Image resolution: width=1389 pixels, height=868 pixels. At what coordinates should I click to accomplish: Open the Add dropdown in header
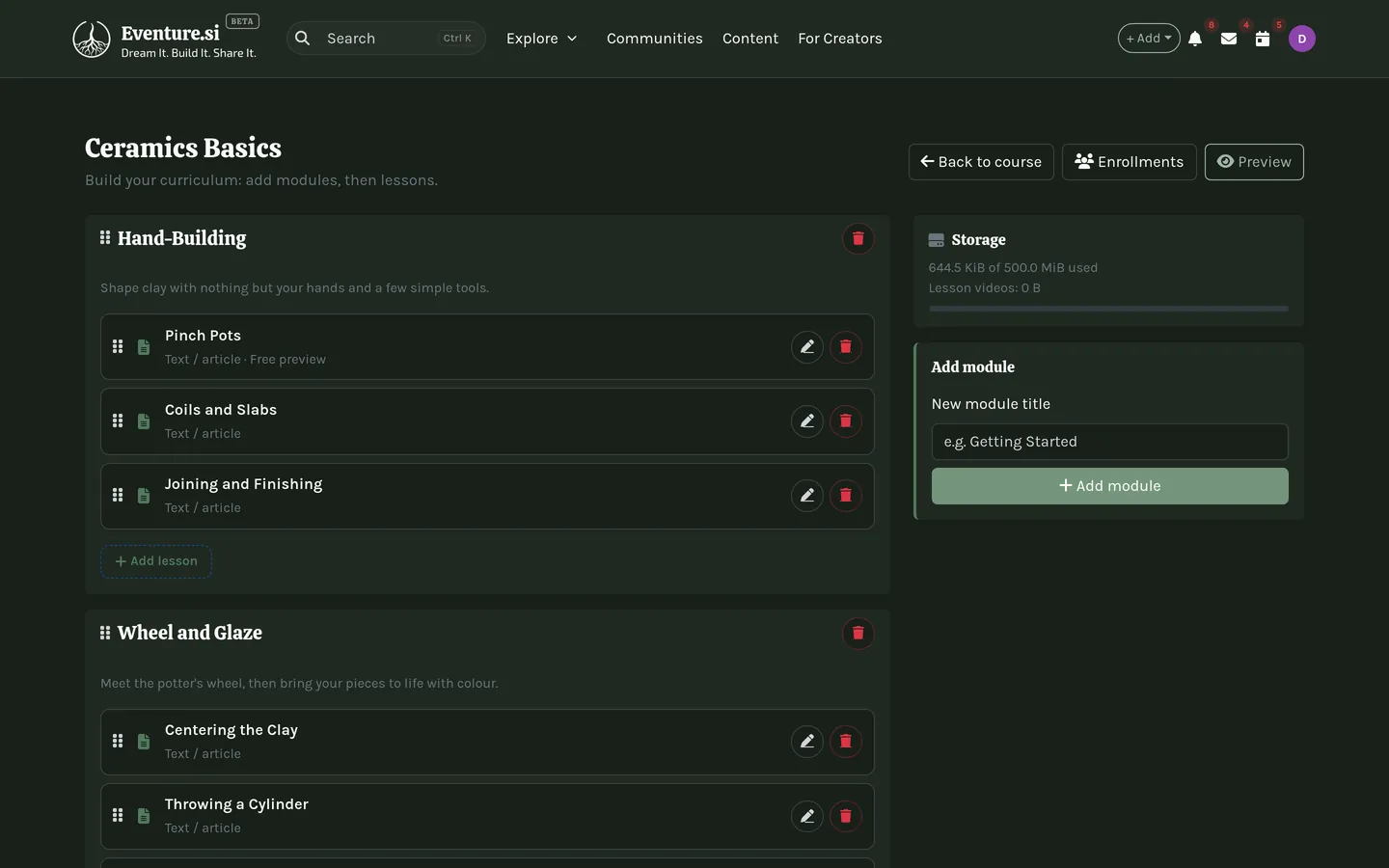tap(1149, 39)
